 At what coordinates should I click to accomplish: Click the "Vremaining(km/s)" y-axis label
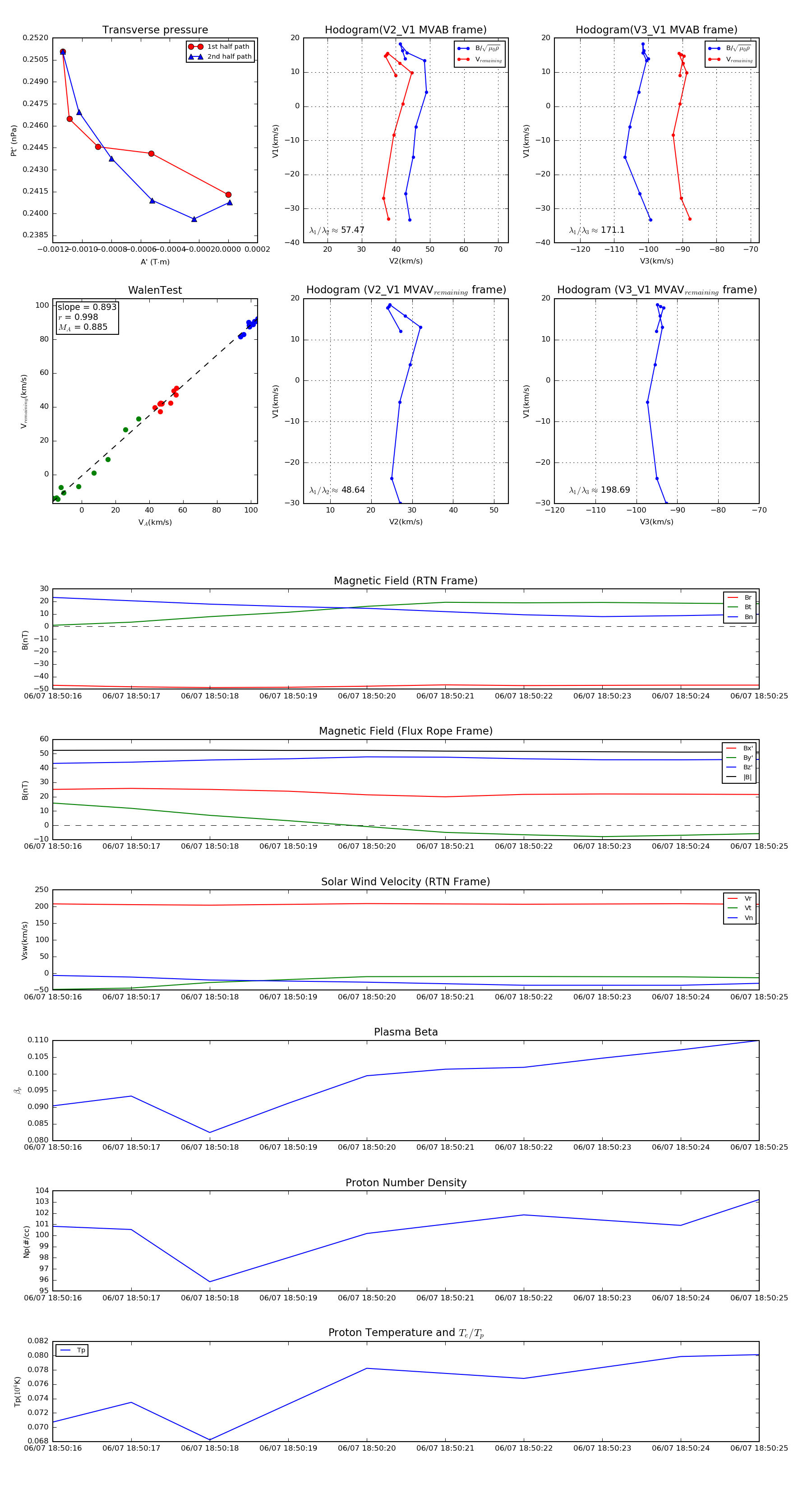tap(24, 401)
